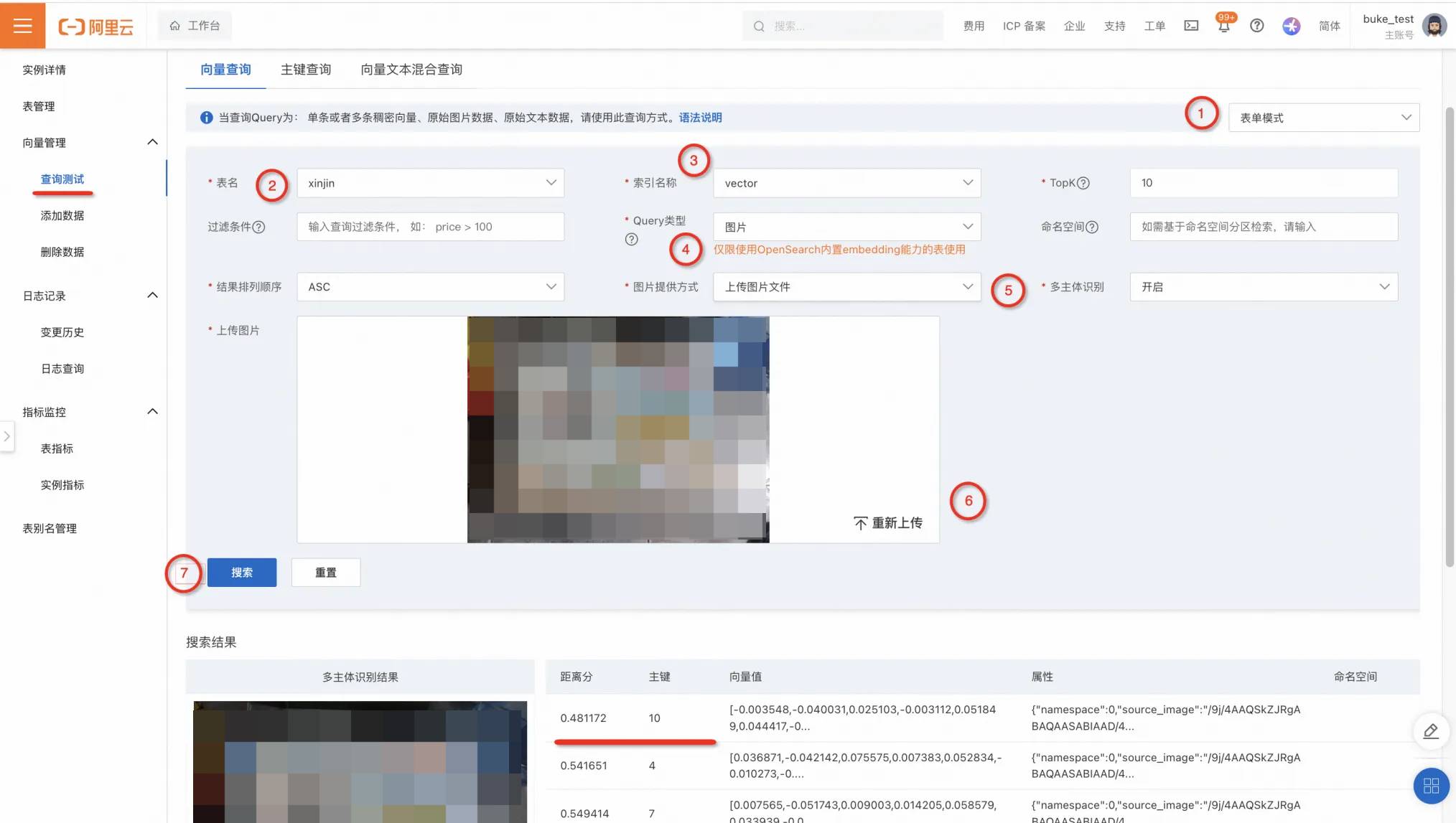
Task: Click the notification bell icon
Action: click(1223, 26)
